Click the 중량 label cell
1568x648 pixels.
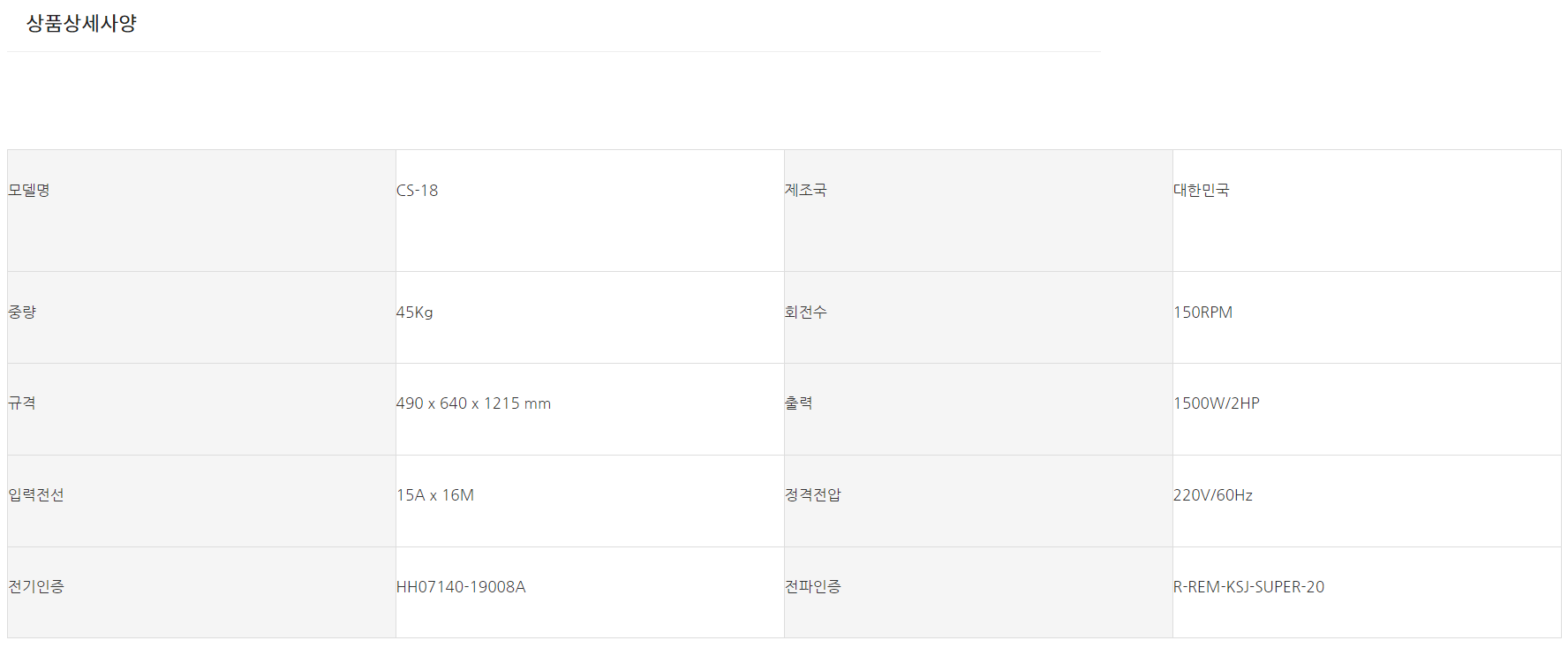click(x=22, y=313)
